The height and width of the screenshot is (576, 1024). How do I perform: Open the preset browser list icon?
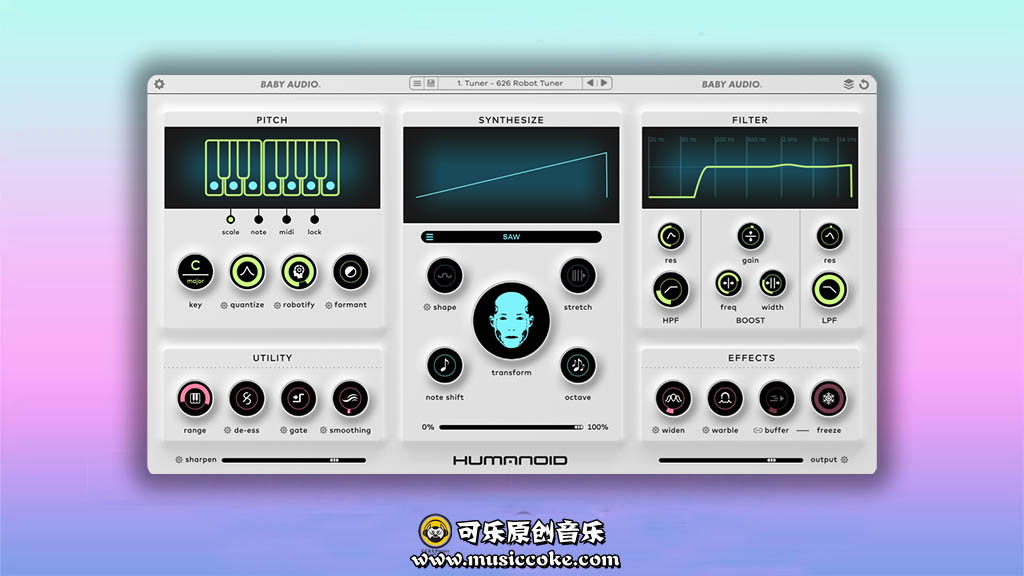point(417,84)
